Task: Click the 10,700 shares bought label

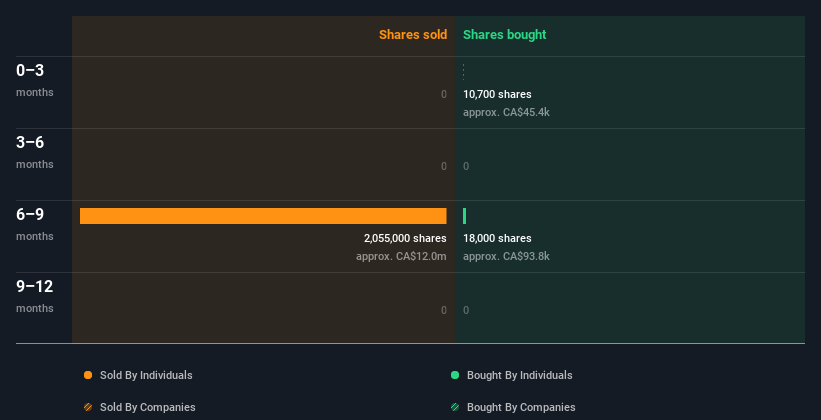Action: tap(497, 94)
